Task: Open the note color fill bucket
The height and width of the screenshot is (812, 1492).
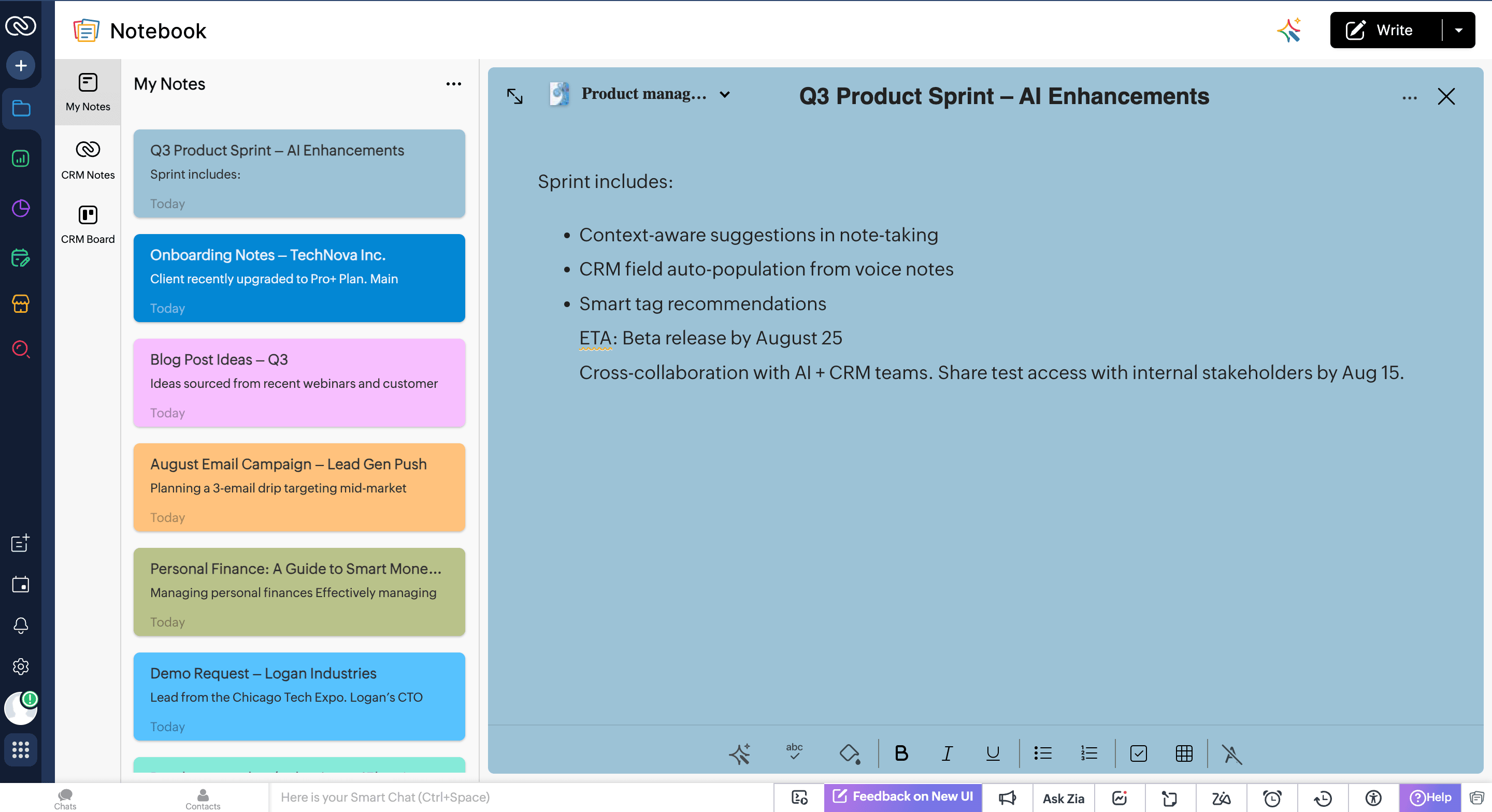Action: click(849, 753)
